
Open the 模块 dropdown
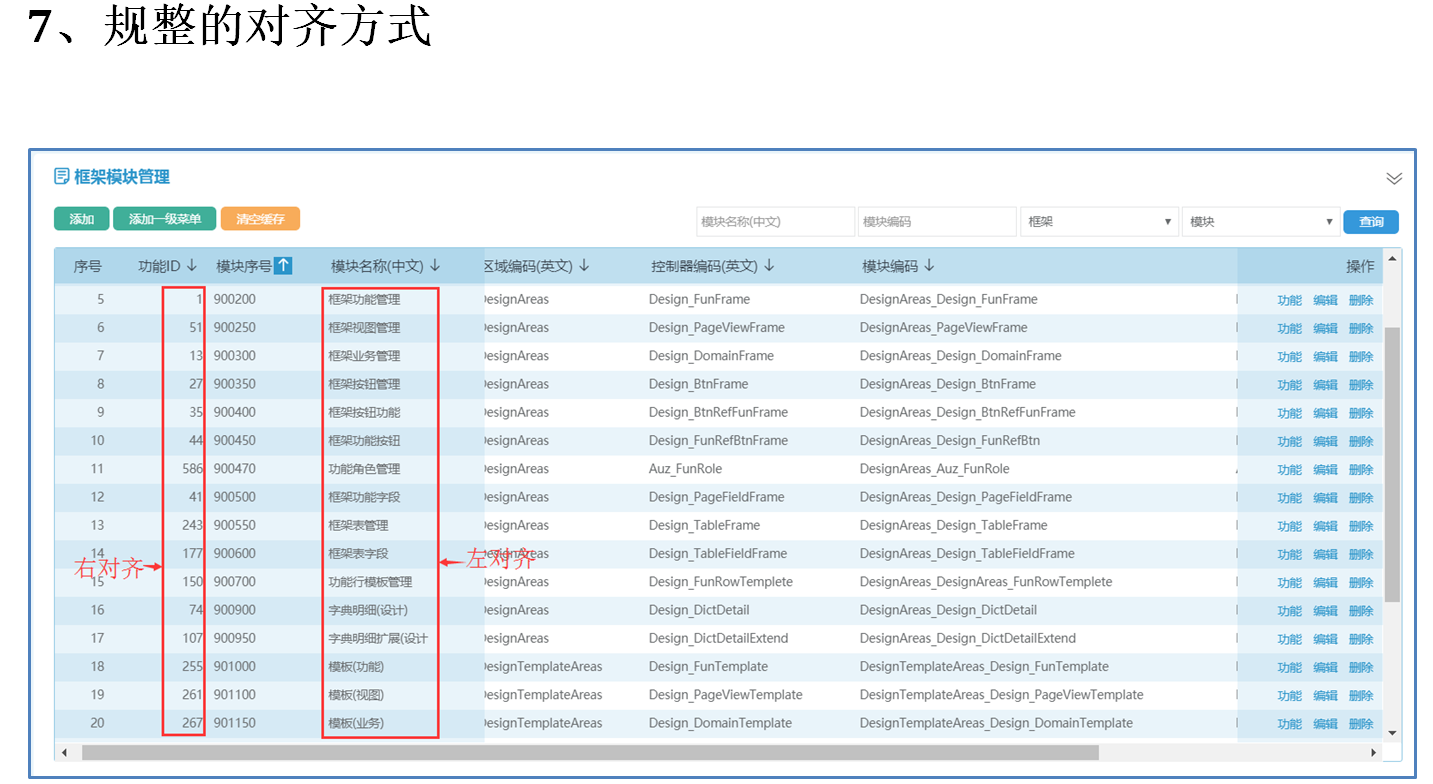click(1261, 221)
